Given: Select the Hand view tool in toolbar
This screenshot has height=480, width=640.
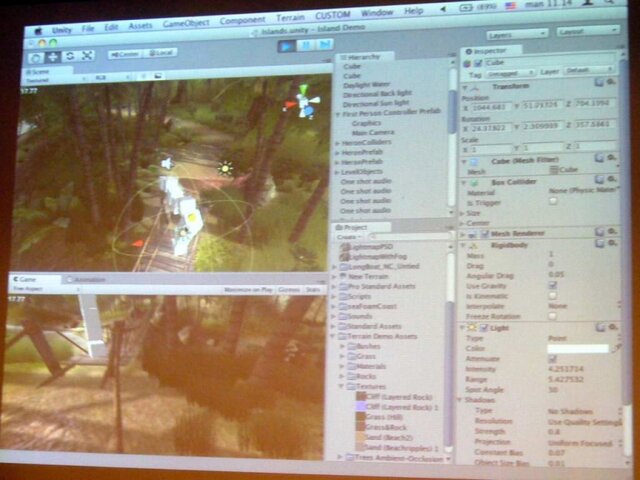Looking at the screenshot, I should (x=36, y=58).
